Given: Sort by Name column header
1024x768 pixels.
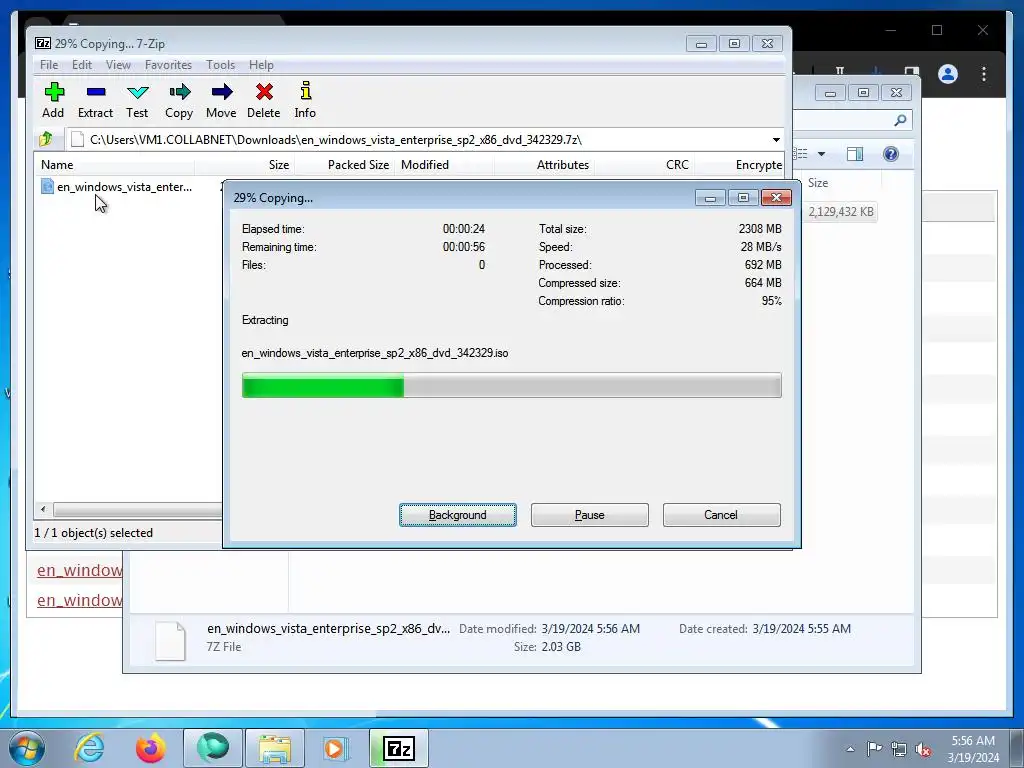Looking at the screenshot, I should pyautogui.click(x=114, y=165).
